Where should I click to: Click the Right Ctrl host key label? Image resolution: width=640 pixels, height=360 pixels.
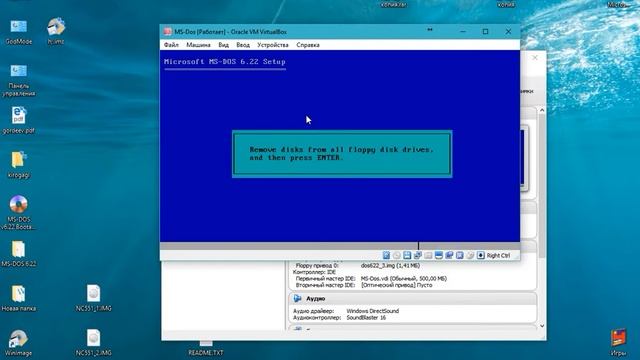coord(498,256)
